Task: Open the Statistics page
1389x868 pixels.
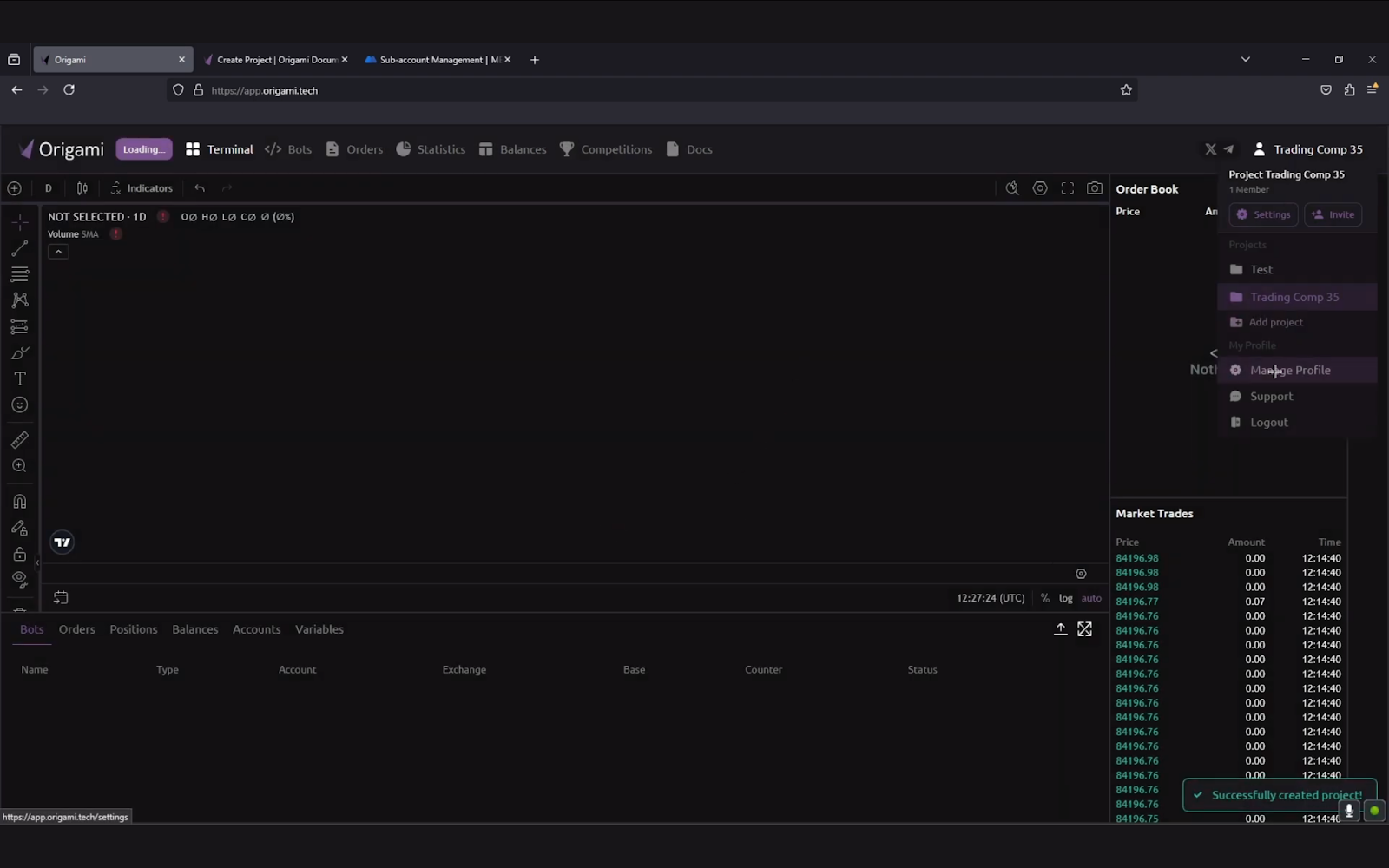Action: tap(431, 149)
